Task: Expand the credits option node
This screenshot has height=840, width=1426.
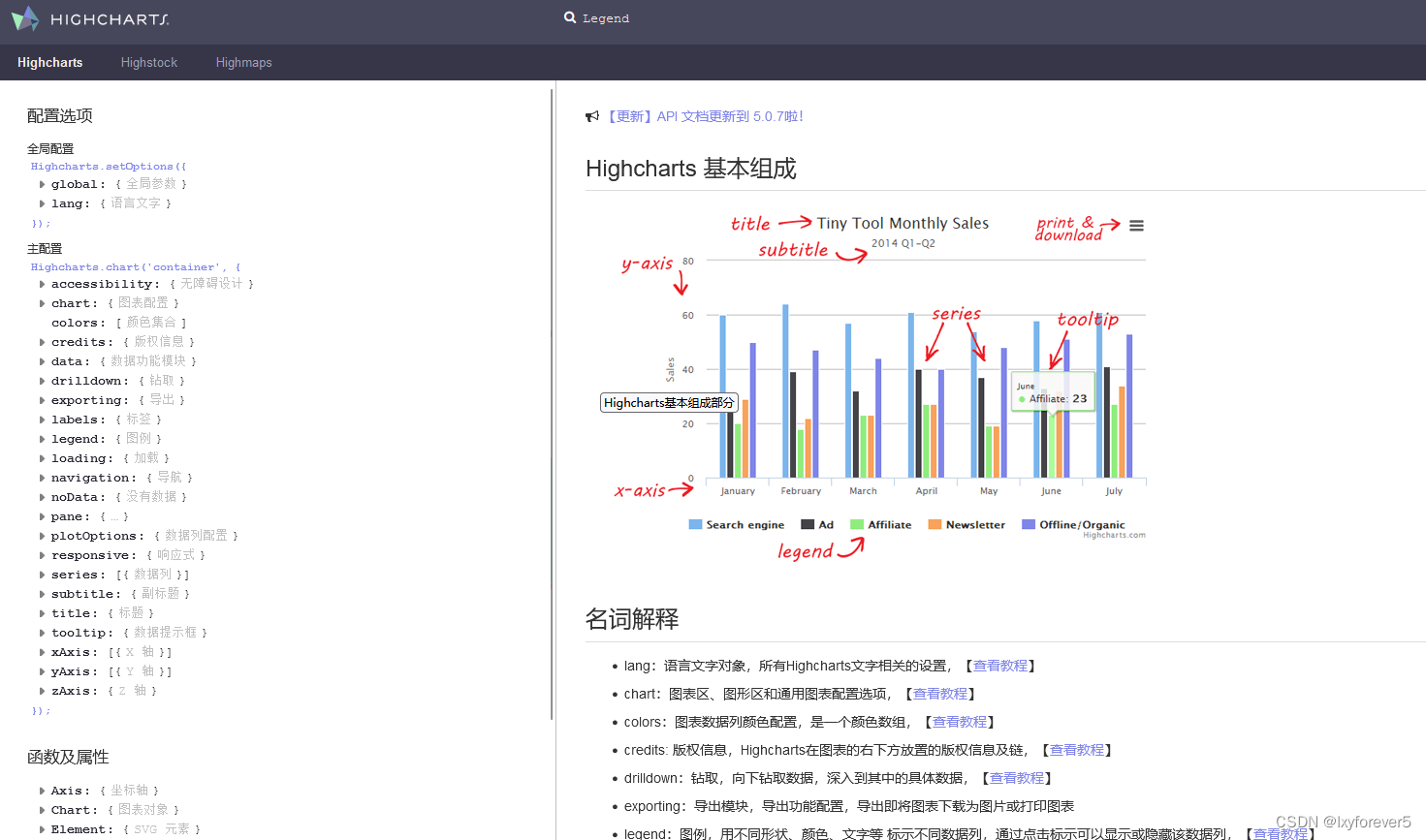Action: pyautogui.click(x=42, y=342)
